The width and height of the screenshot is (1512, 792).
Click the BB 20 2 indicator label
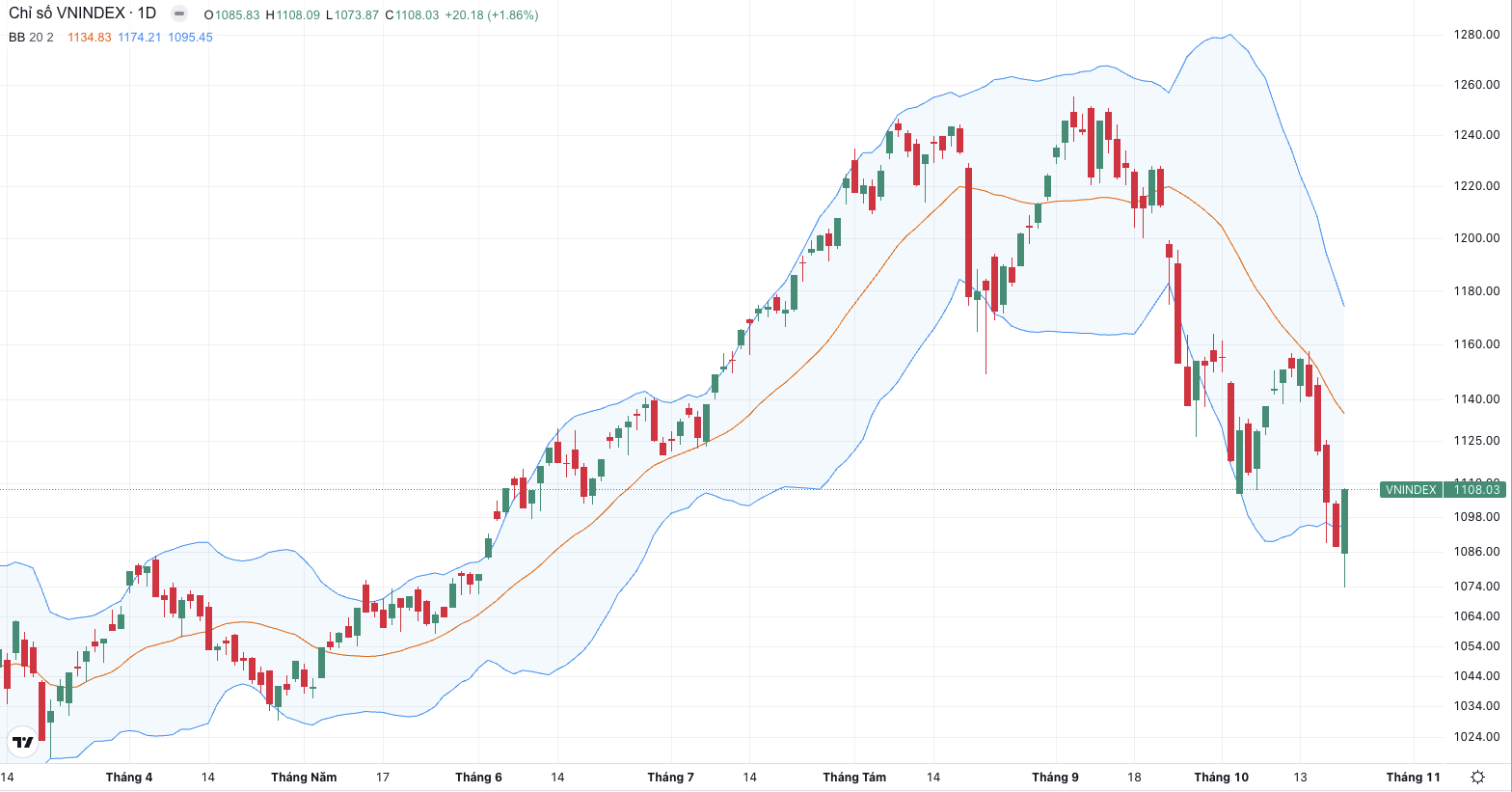point(31,38)
